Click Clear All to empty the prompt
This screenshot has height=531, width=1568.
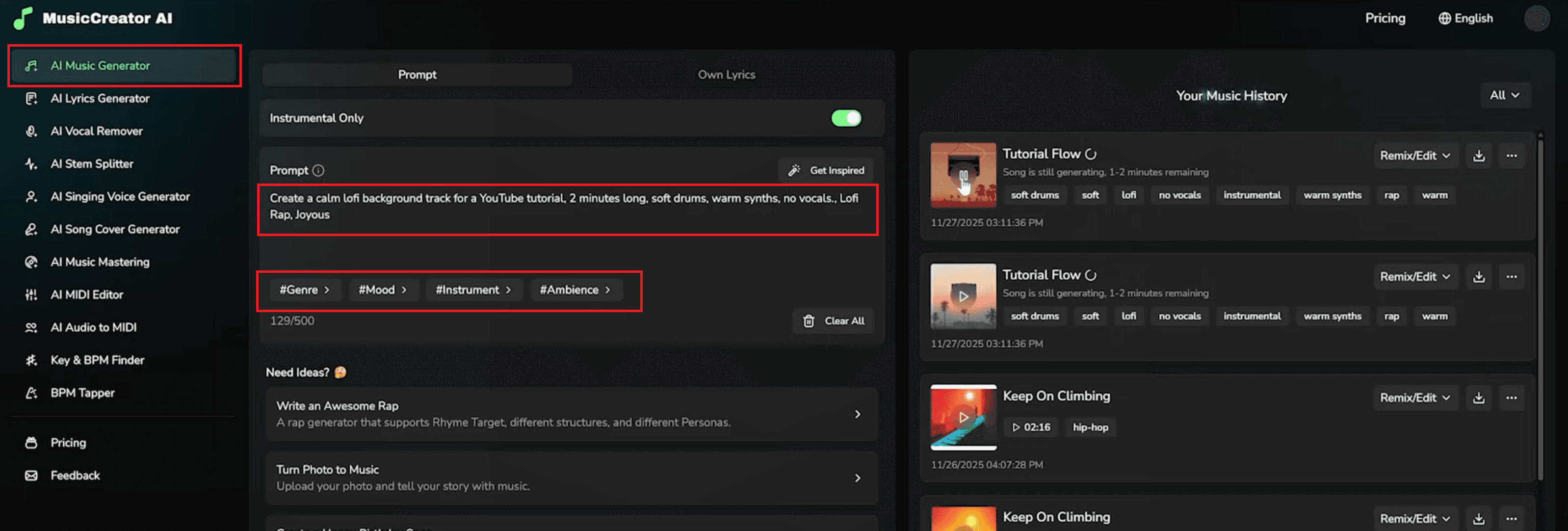[x=833, y=321]
